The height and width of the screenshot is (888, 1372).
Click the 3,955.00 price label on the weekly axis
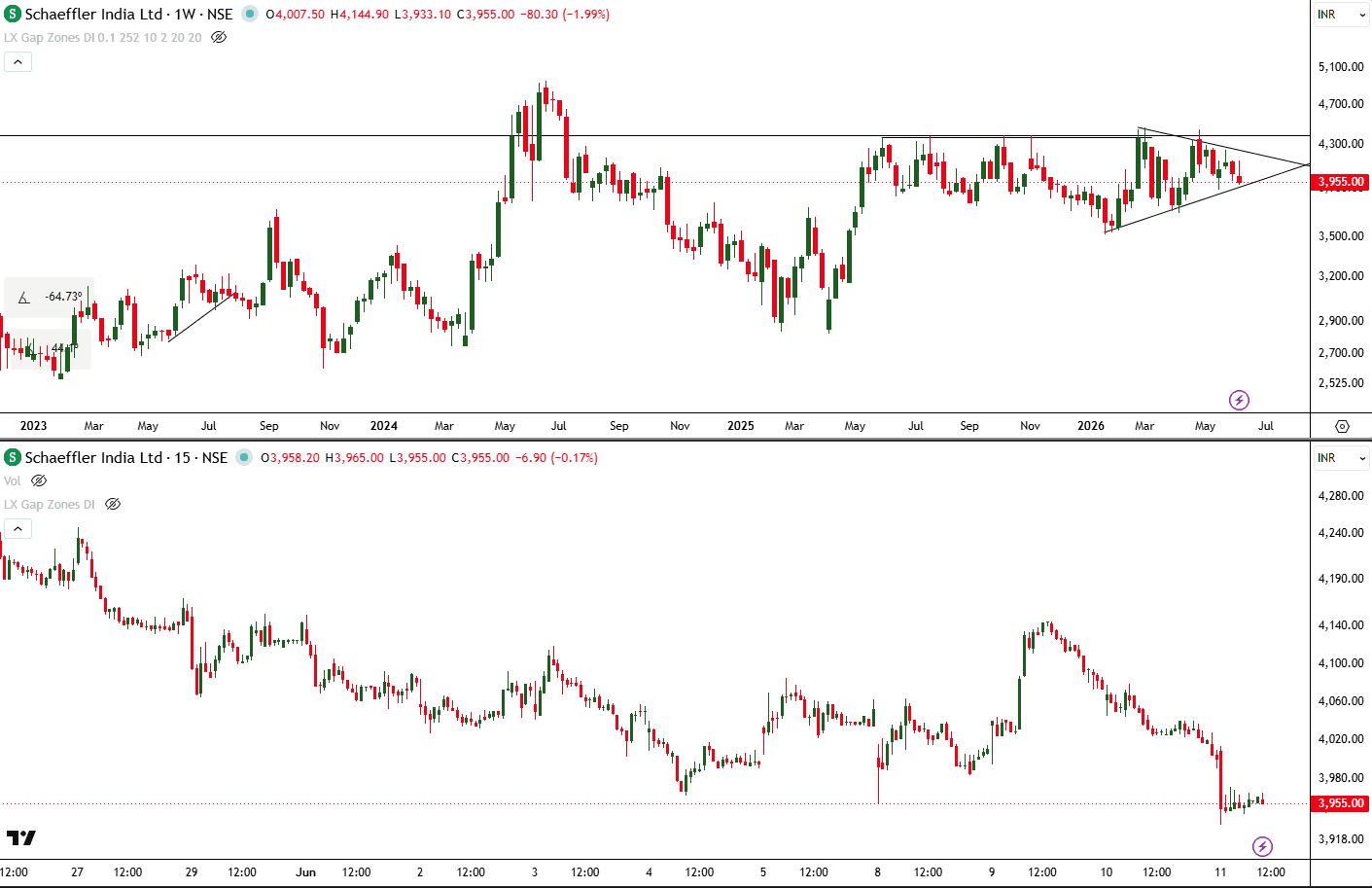[1341, 182]
